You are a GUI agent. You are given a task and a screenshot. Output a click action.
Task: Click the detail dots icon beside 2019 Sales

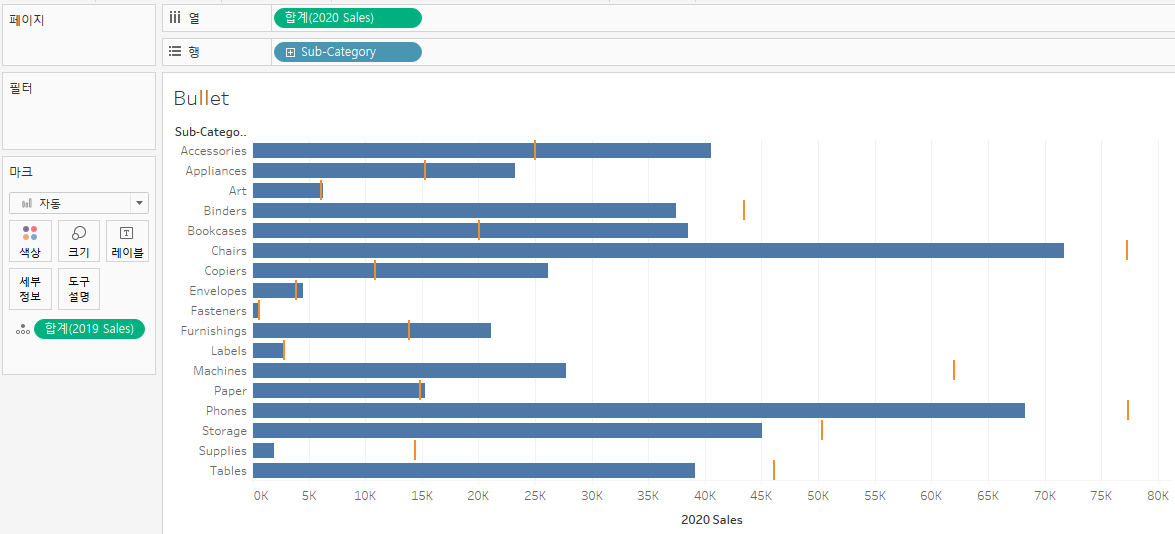coord(22,328)
